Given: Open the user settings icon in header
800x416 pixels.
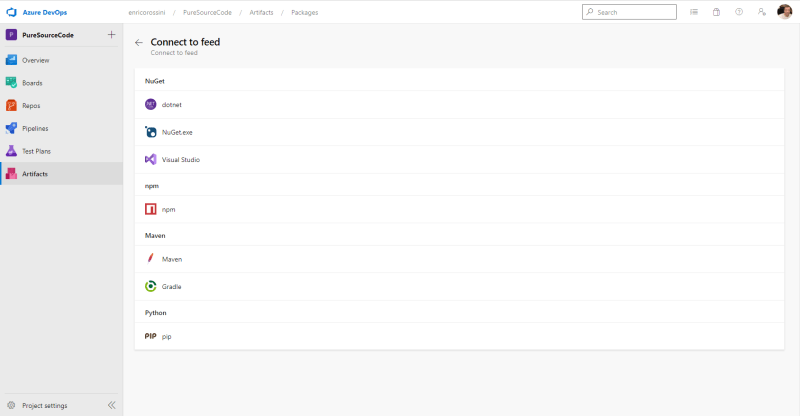Looking at the screenshot, I should (762, 12).
